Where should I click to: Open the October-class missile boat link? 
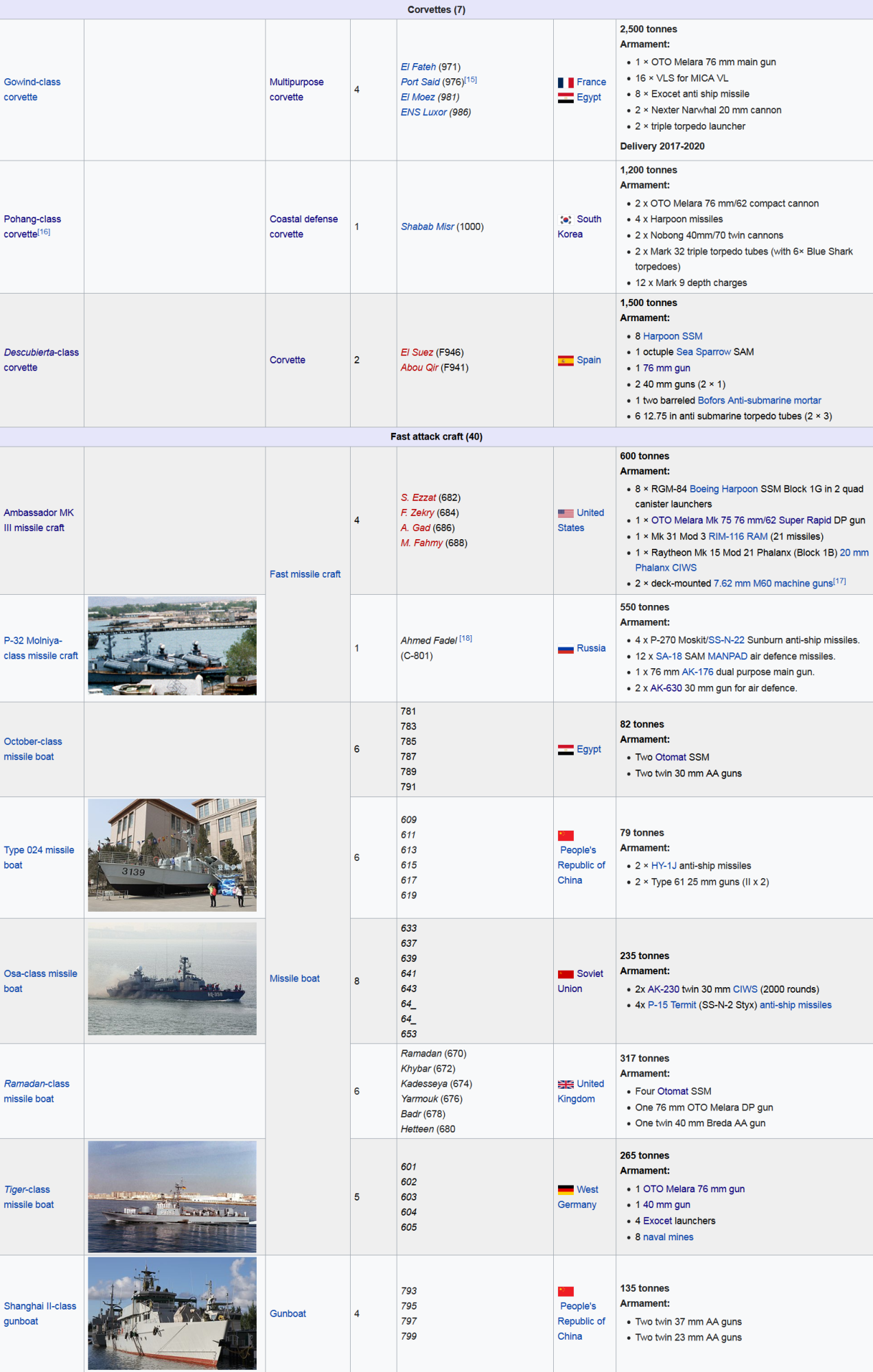33,749
